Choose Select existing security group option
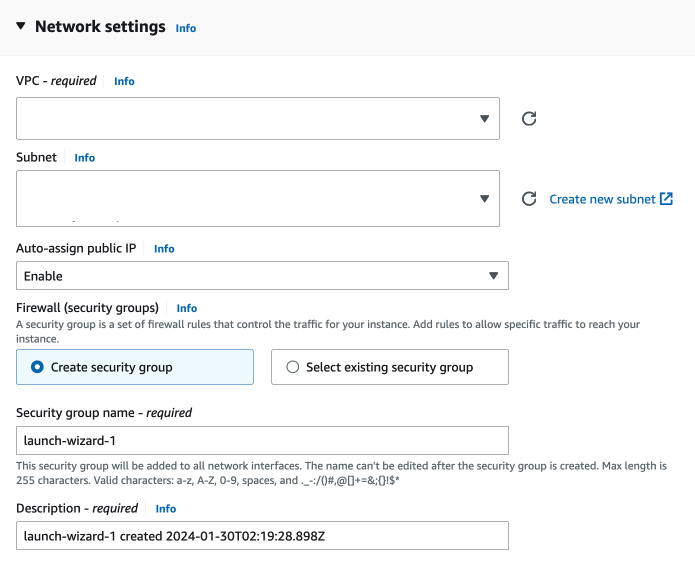Screen dimensions: 695x564 (293, 367)
